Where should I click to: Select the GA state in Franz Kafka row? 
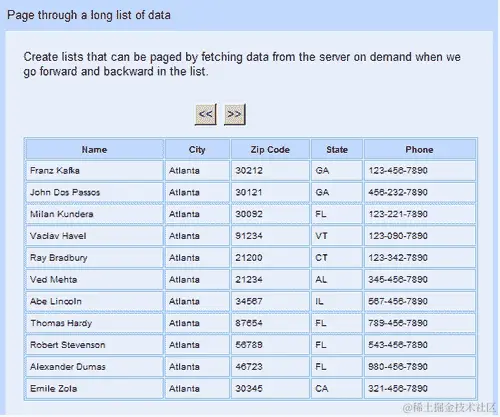coord(337,171)
